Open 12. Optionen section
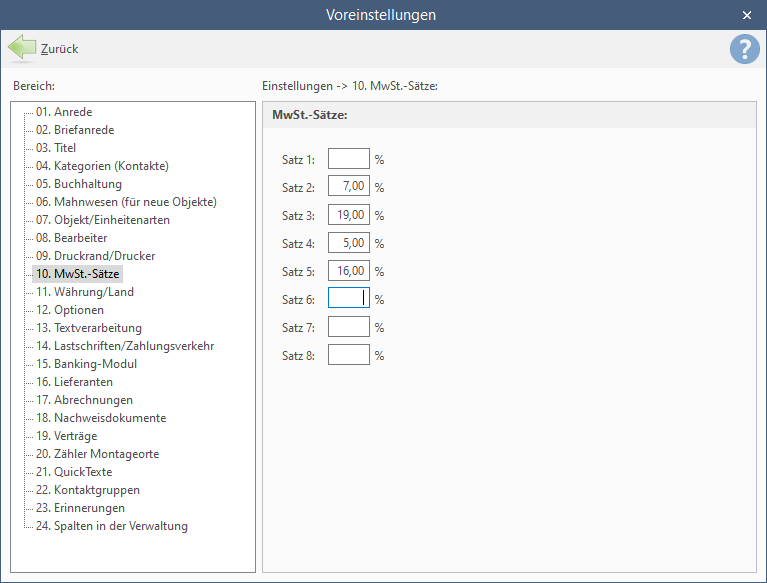The image size is (767, 583). pyautogui.click(x=69, y=310)
